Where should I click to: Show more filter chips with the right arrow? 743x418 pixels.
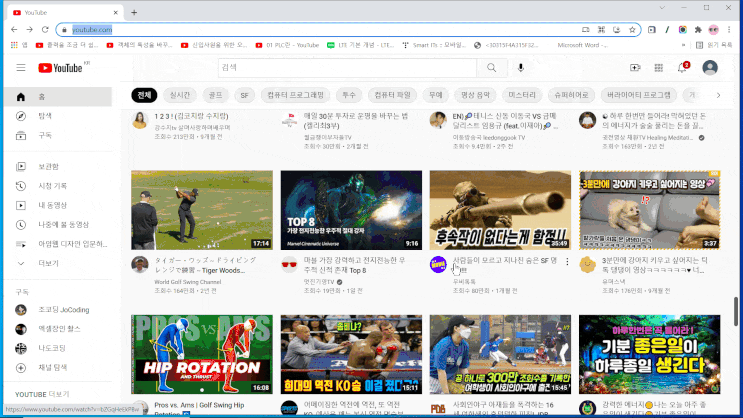click(x=718, y=95)
